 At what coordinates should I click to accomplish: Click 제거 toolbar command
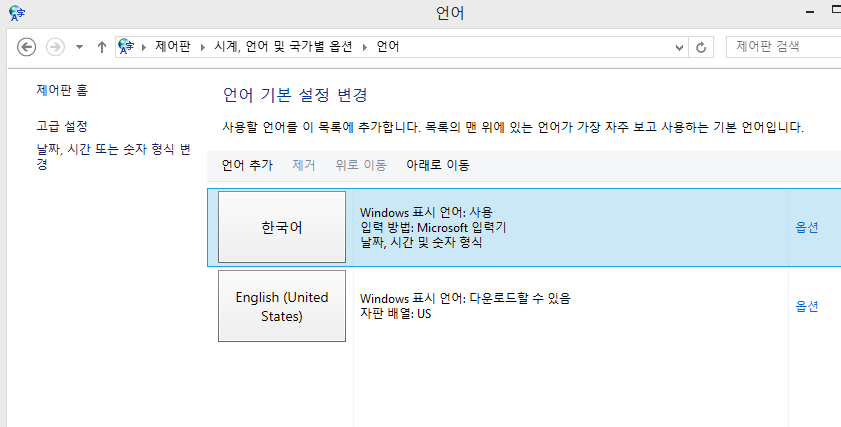pos(304,165)
